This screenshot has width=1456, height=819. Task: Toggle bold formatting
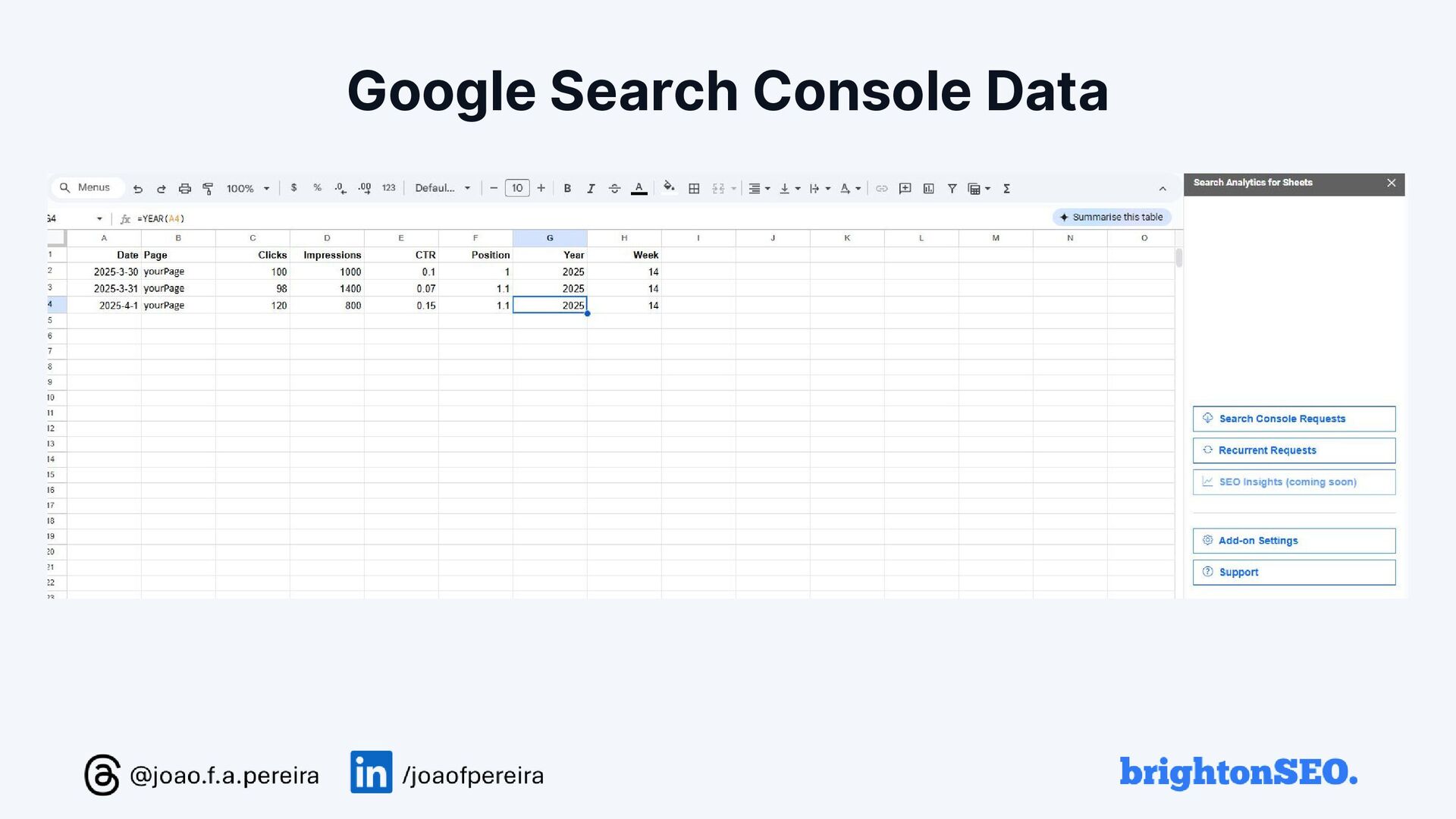click(x=567, y=189)
